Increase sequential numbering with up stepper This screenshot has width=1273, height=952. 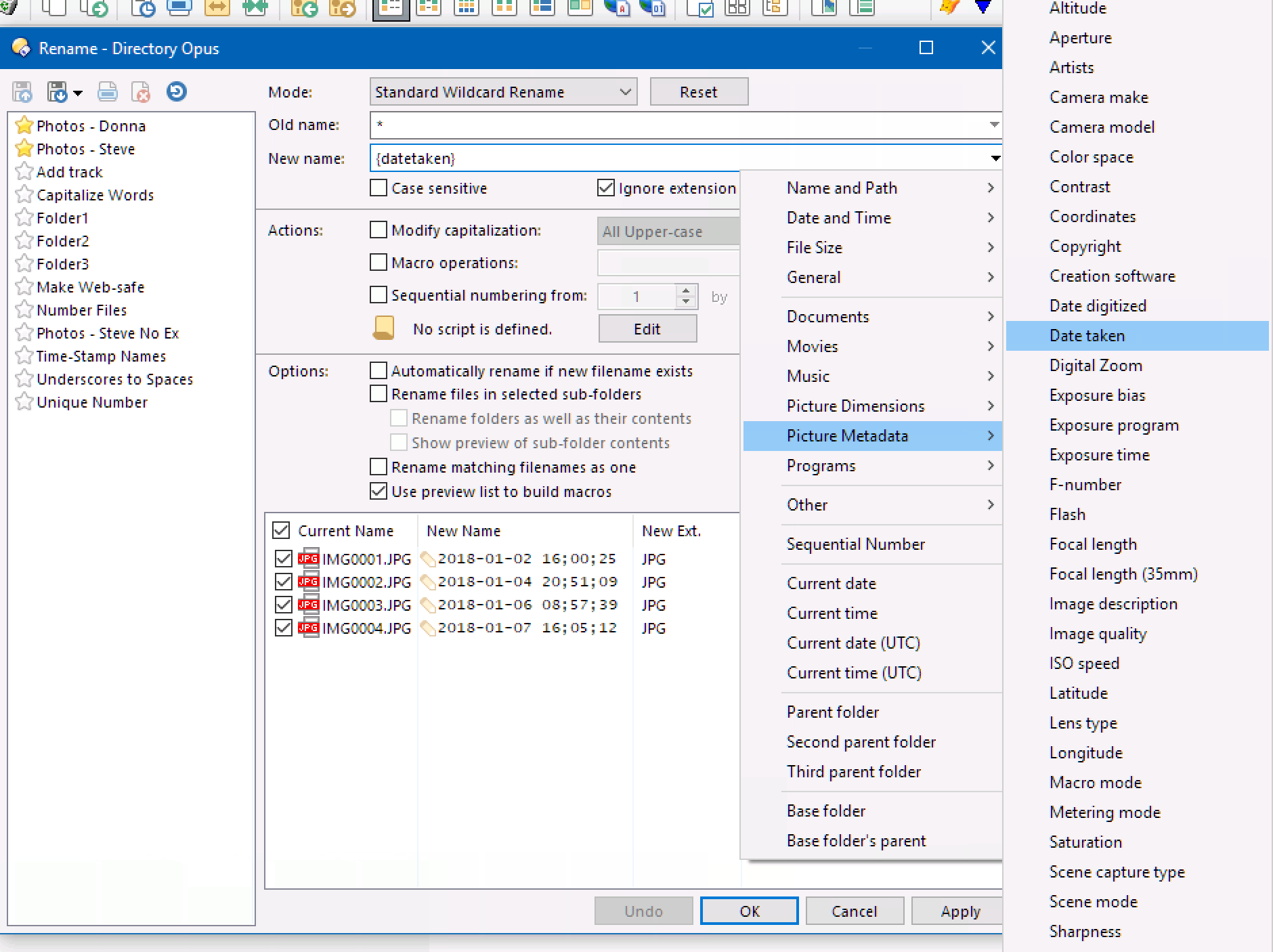pyautogui.click(x=687, y=290)
